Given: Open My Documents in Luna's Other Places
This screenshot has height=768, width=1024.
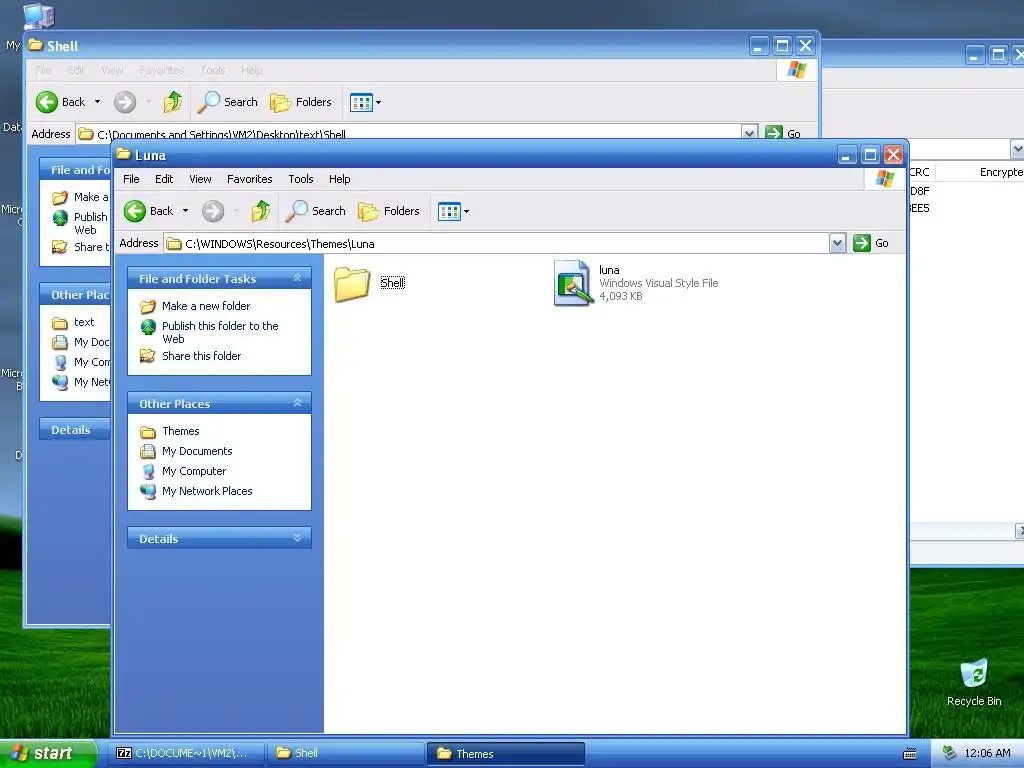Looking at the screenshot, I should coord(197,451).
